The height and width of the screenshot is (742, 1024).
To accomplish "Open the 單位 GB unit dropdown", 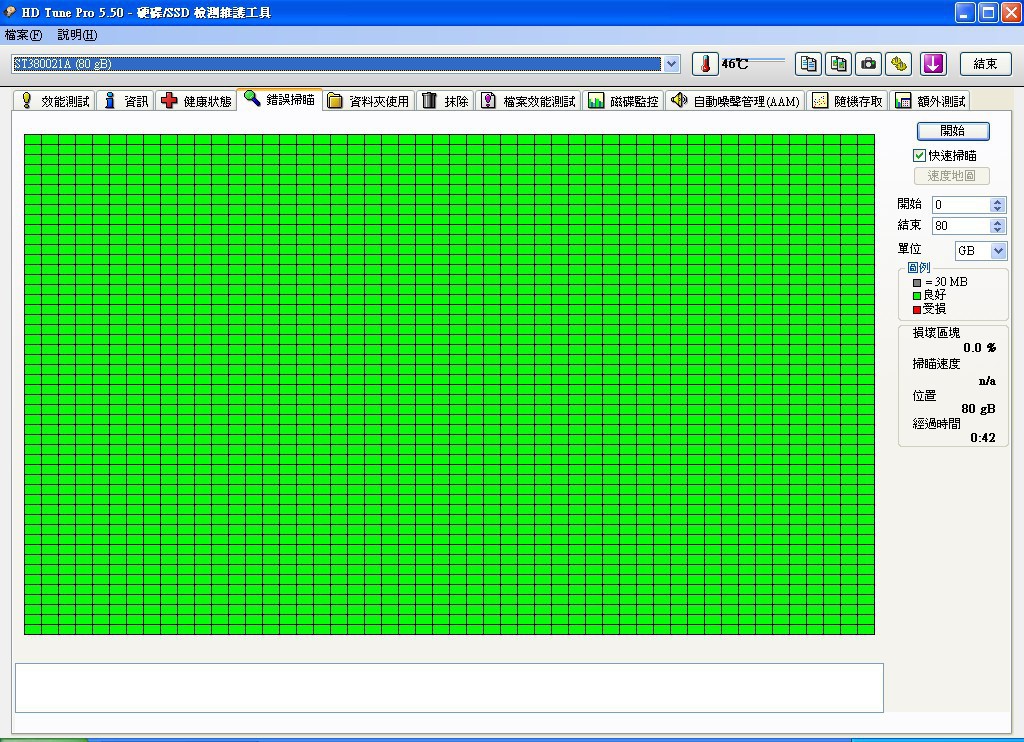I will point(998,251).
